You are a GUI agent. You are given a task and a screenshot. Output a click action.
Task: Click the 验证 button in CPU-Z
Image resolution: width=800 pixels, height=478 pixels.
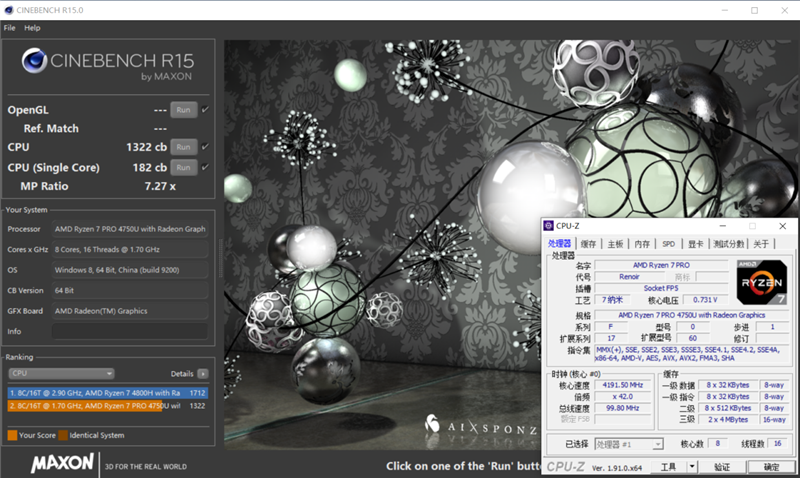[x=721, y=467]
